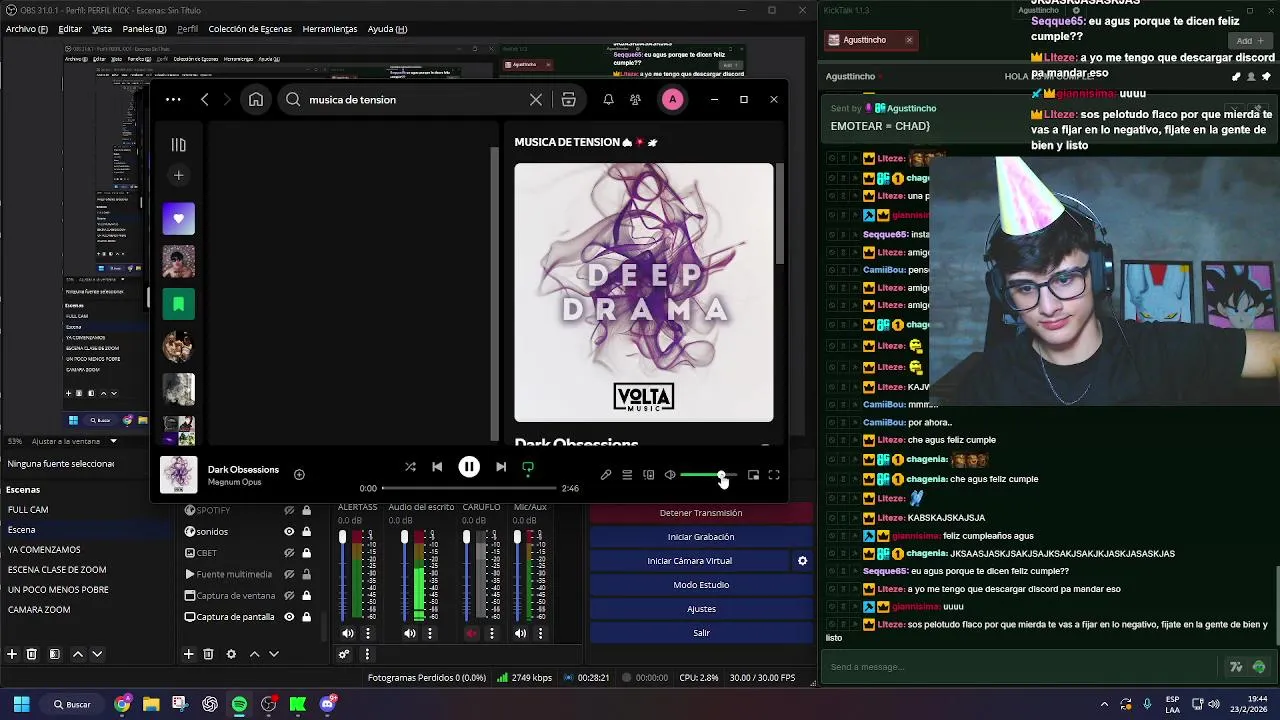Delete selected scene trash icon
This screenshot has height=720, width=1280.
pyautogui.click(x=32, y=654)
